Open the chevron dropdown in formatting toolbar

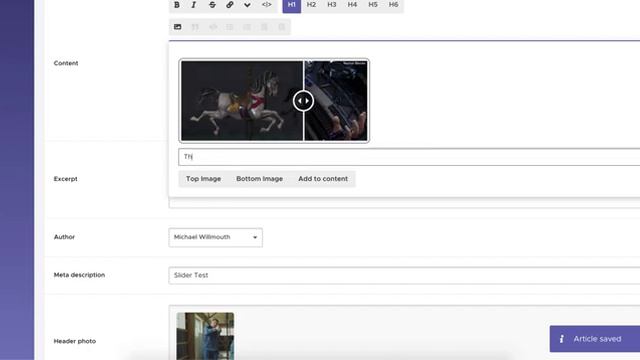pyautogui.click(x=247, y=5)
